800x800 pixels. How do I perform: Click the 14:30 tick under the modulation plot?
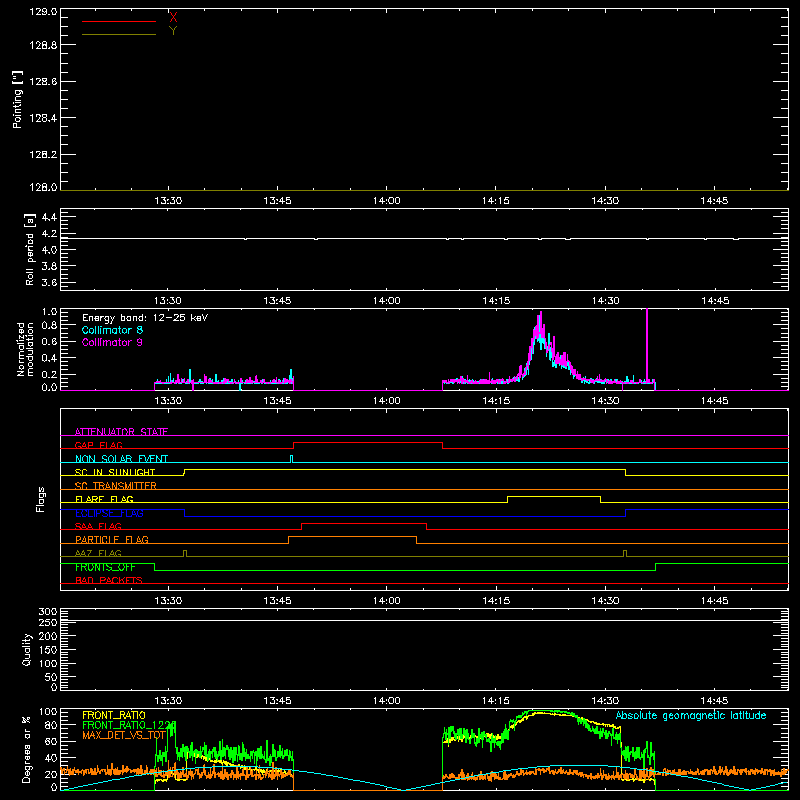[605, 401]
